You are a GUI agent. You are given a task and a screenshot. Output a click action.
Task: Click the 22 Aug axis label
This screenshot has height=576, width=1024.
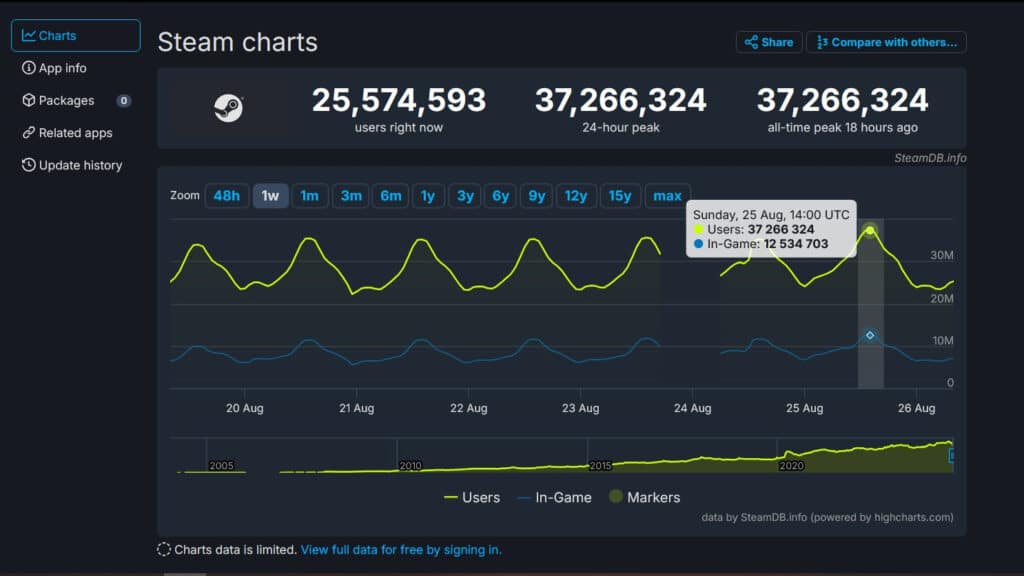(x=468, y=408)
